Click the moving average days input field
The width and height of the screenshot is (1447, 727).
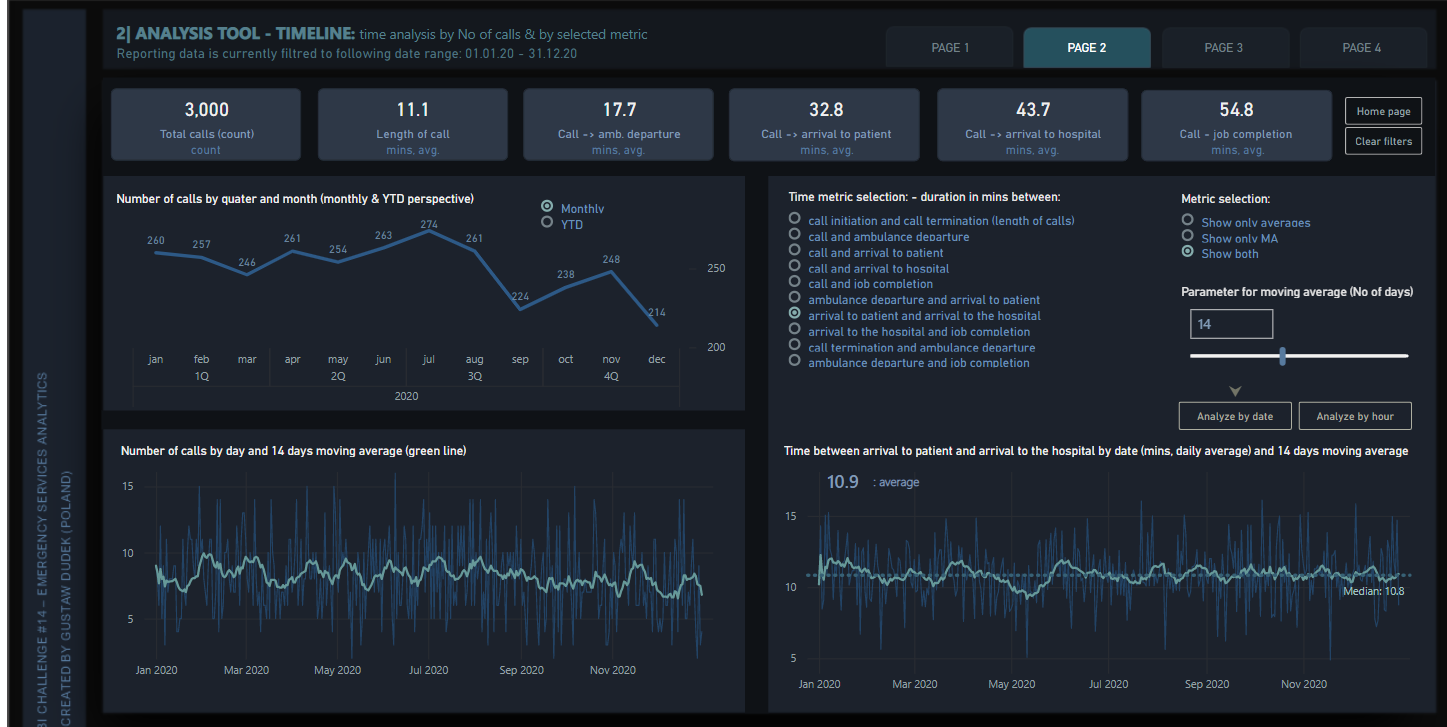[1231, 324]
